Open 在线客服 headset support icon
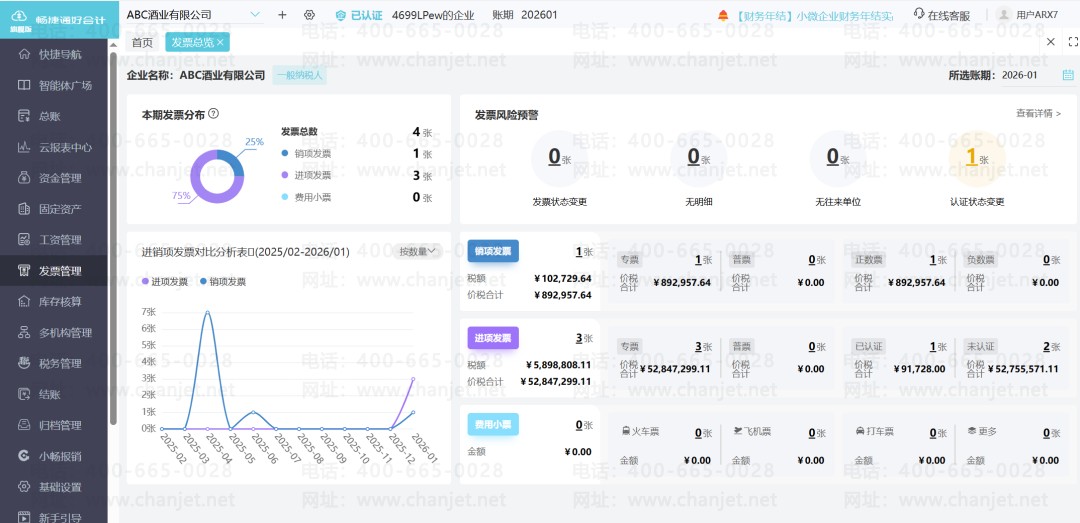This screenshot has height=523, width=1080. [x=919, y=14]
